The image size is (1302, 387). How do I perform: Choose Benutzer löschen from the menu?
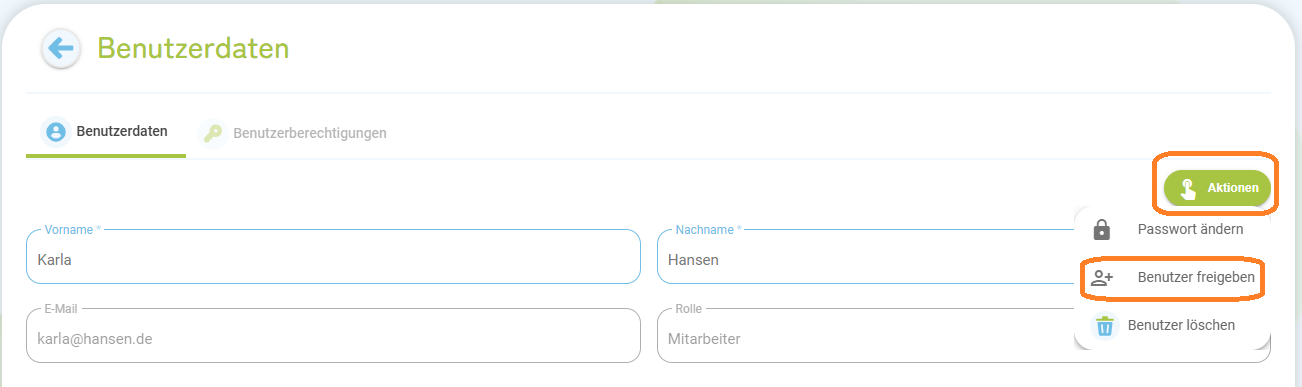click(1172, 325)
